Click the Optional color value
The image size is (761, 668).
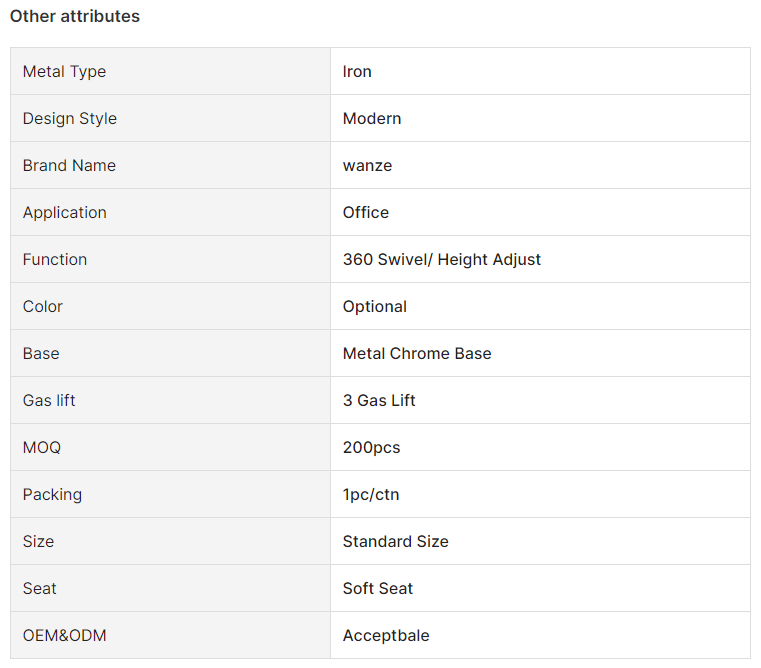[x=375, y=307]
